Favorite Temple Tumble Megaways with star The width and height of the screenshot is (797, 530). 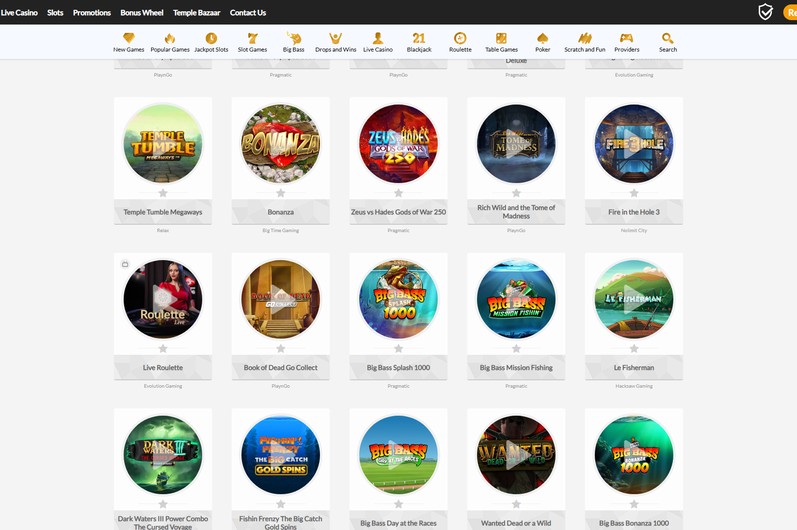pyautogui.click(x=163, y=193)
